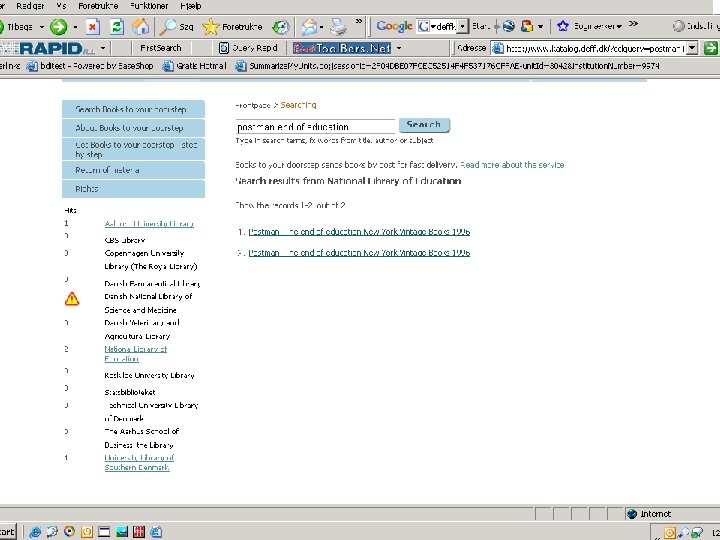Open the Bogmærker dropdown arrow
The height and width of the screenshot is (540, 720).
tap(620, 26)
